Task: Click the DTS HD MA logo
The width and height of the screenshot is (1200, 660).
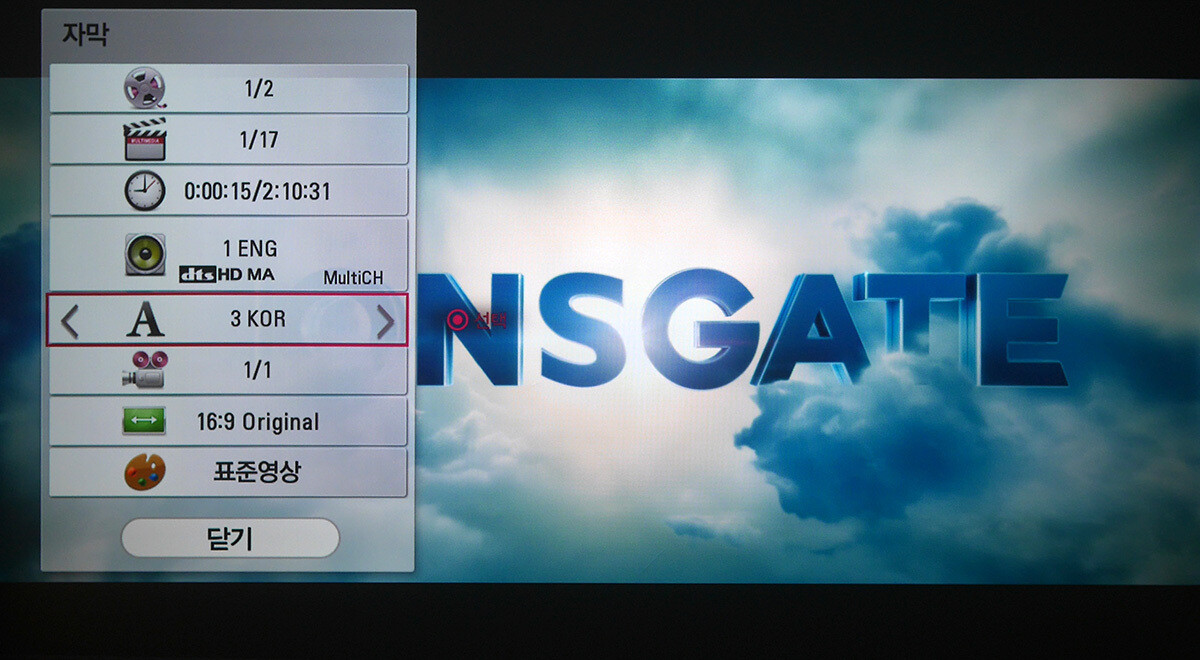Action: click(226, 274)
